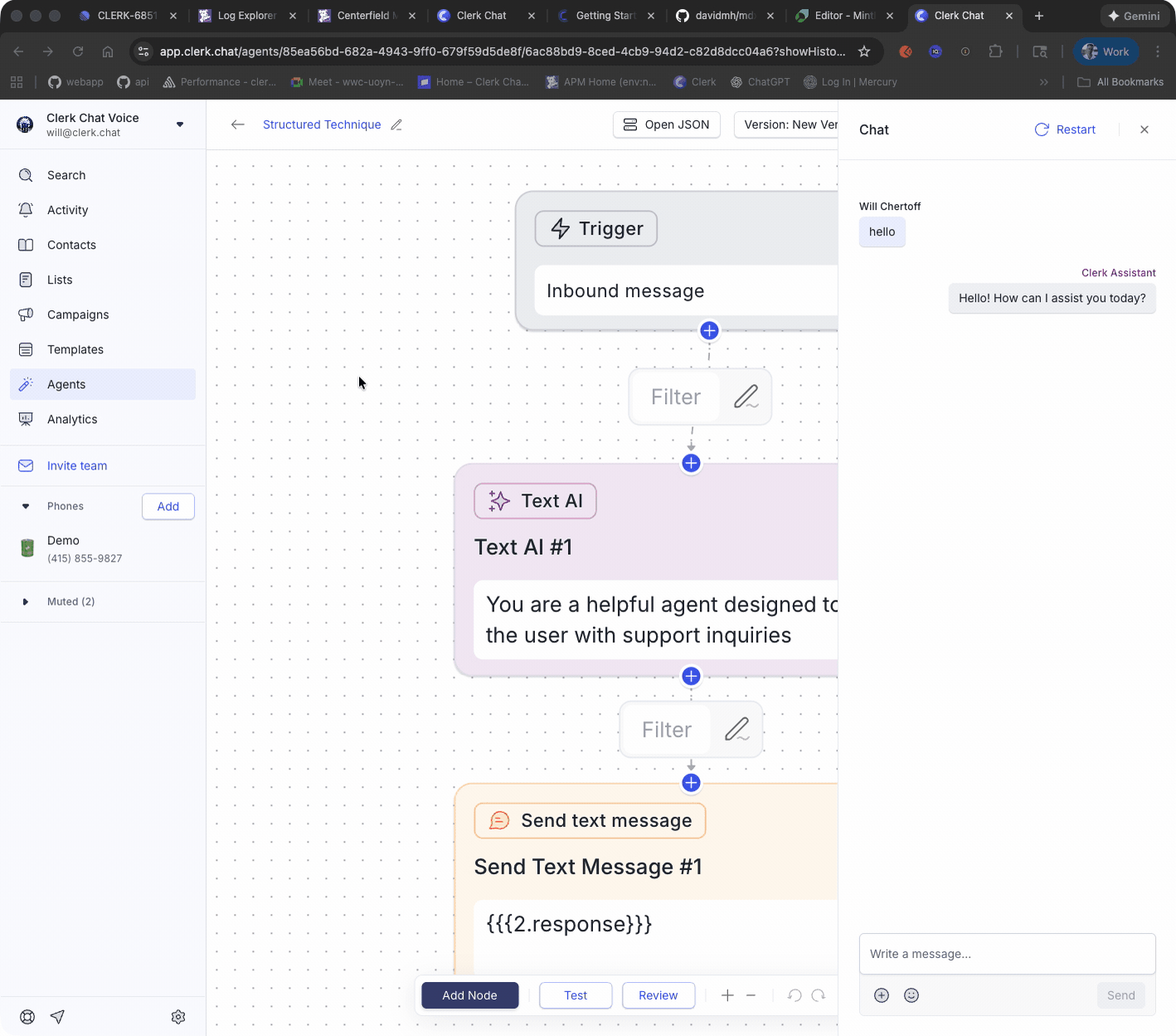Go to Contacts
This screenshot has width=1176, height=1036.
(103, 245)
